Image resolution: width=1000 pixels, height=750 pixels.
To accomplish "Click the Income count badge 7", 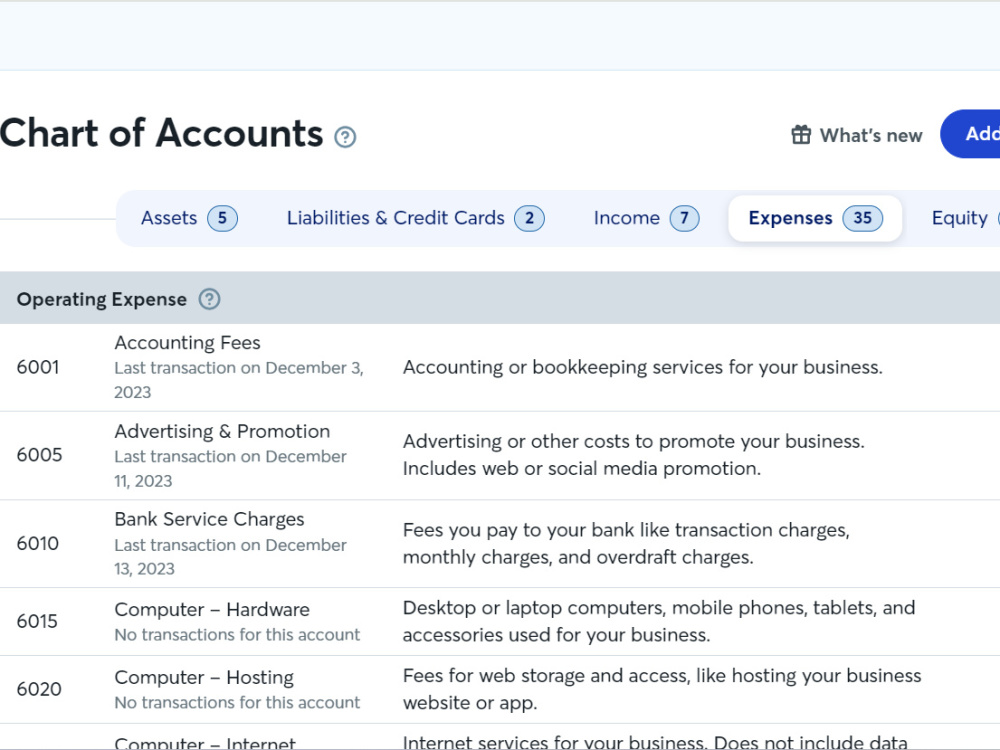I will 684,218.
